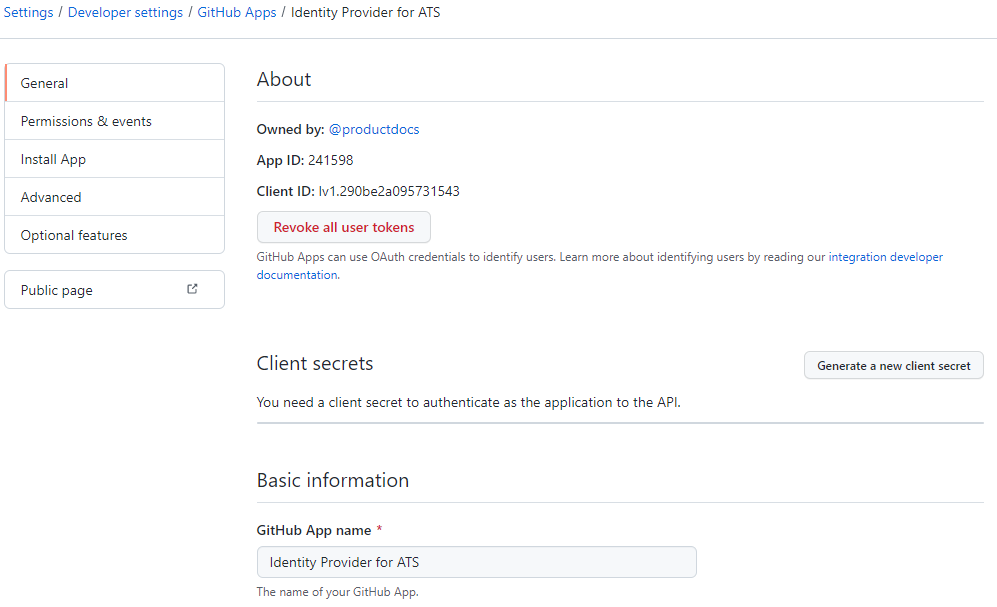
Task: Go to Settings in the breadcrumb
Action: pyautogui.click(x=28, y=13)
